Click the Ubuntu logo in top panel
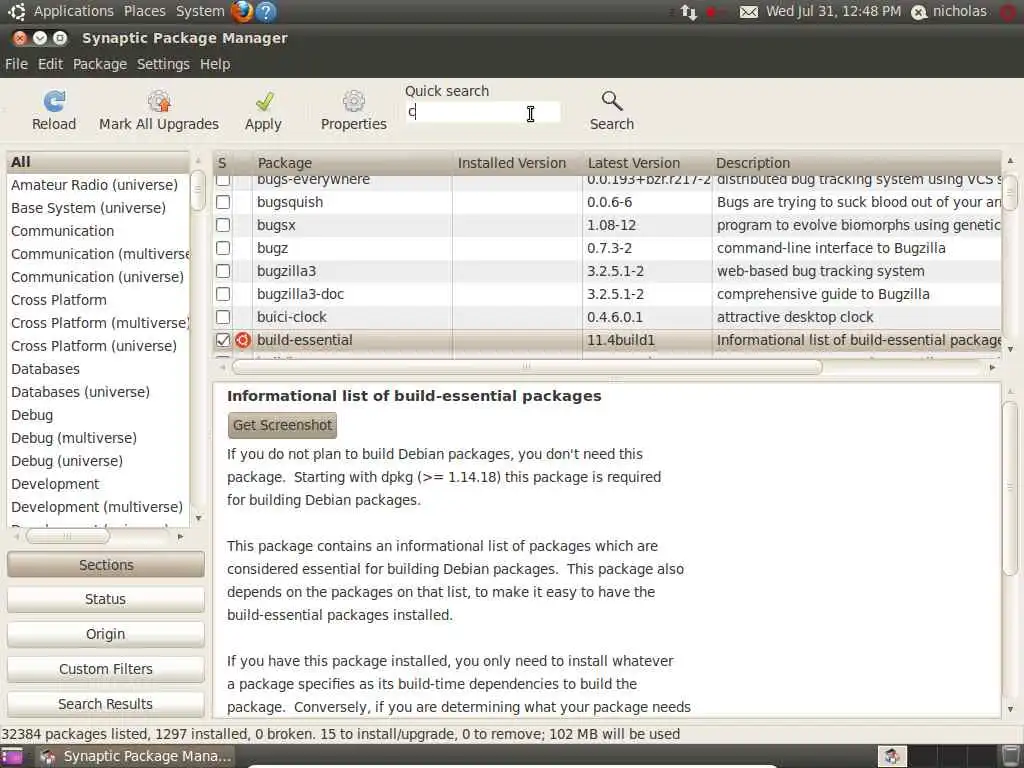 point(16,11)
